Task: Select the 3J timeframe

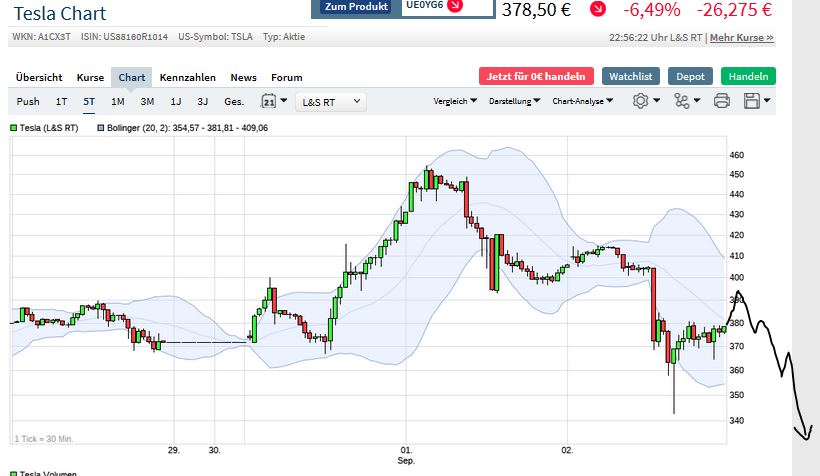Action: (202, 101)
